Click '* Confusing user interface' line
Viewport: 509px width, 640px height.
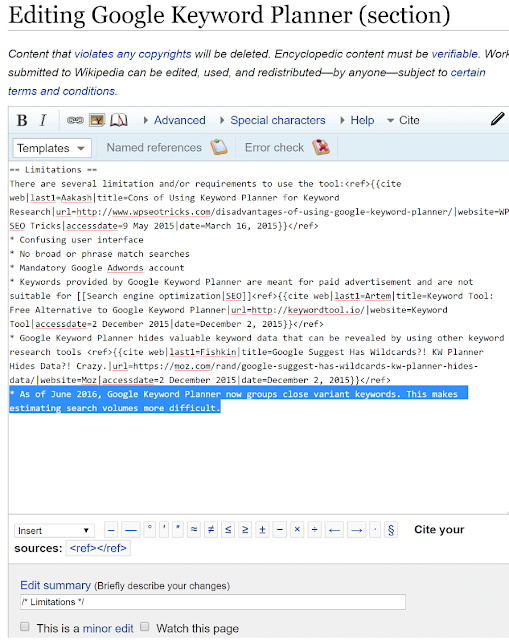(77, 240)
